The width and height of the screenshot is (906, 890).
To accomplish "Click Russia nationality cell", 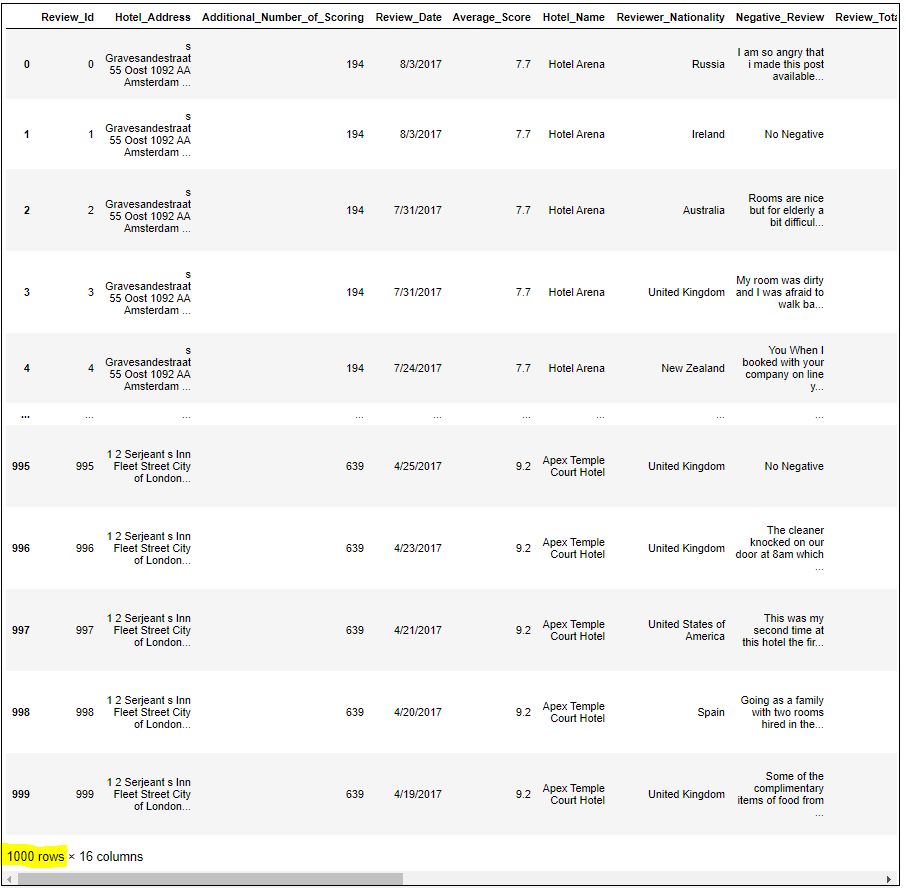I will coord(708,64).
